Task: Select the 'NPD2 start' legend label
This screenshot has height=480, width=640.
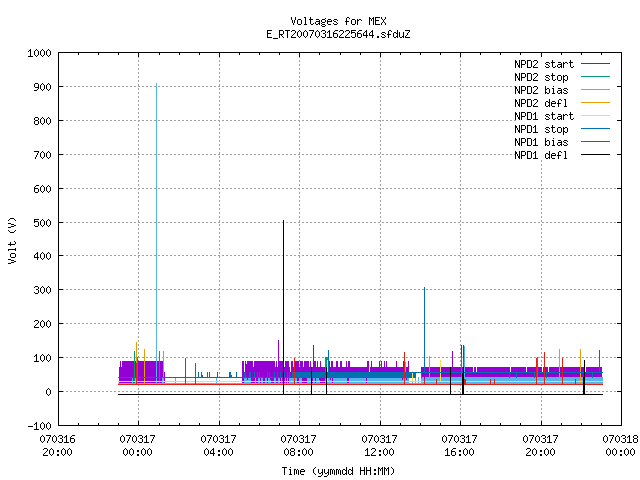Action: coord(544,64)
